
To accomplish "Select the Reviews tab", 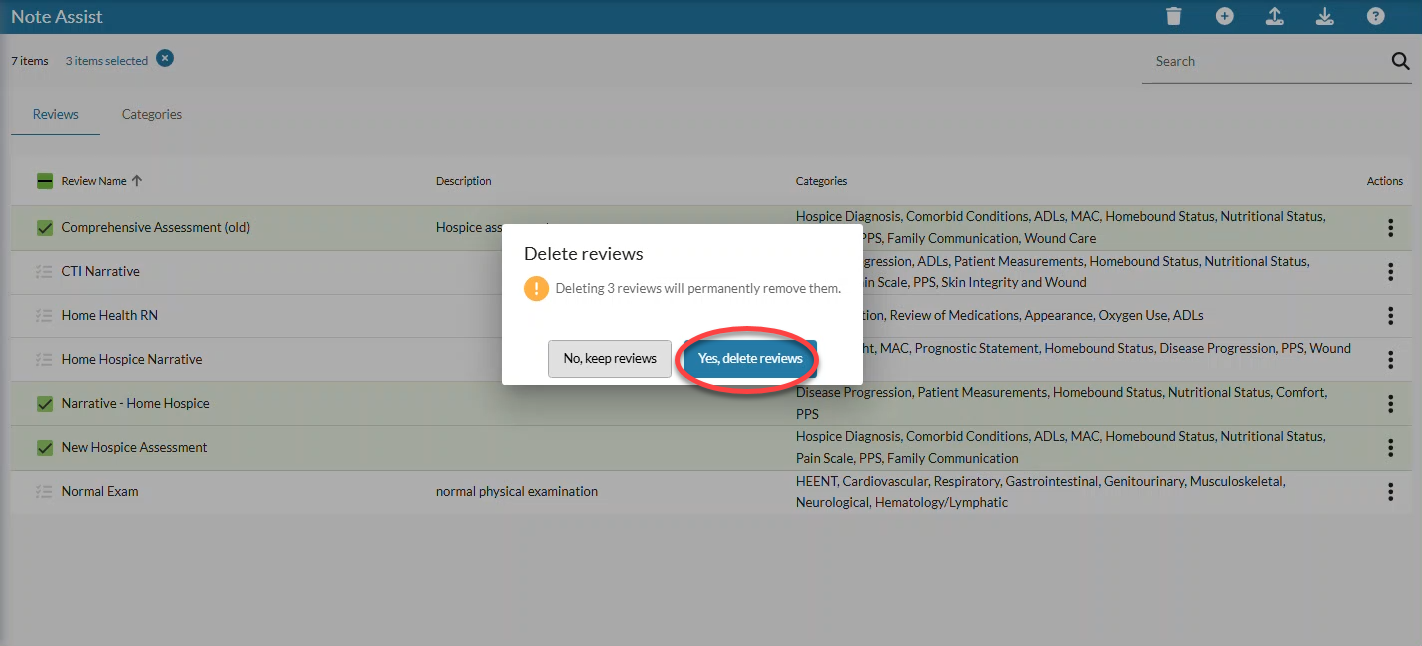I will click(x=55, y=114).
